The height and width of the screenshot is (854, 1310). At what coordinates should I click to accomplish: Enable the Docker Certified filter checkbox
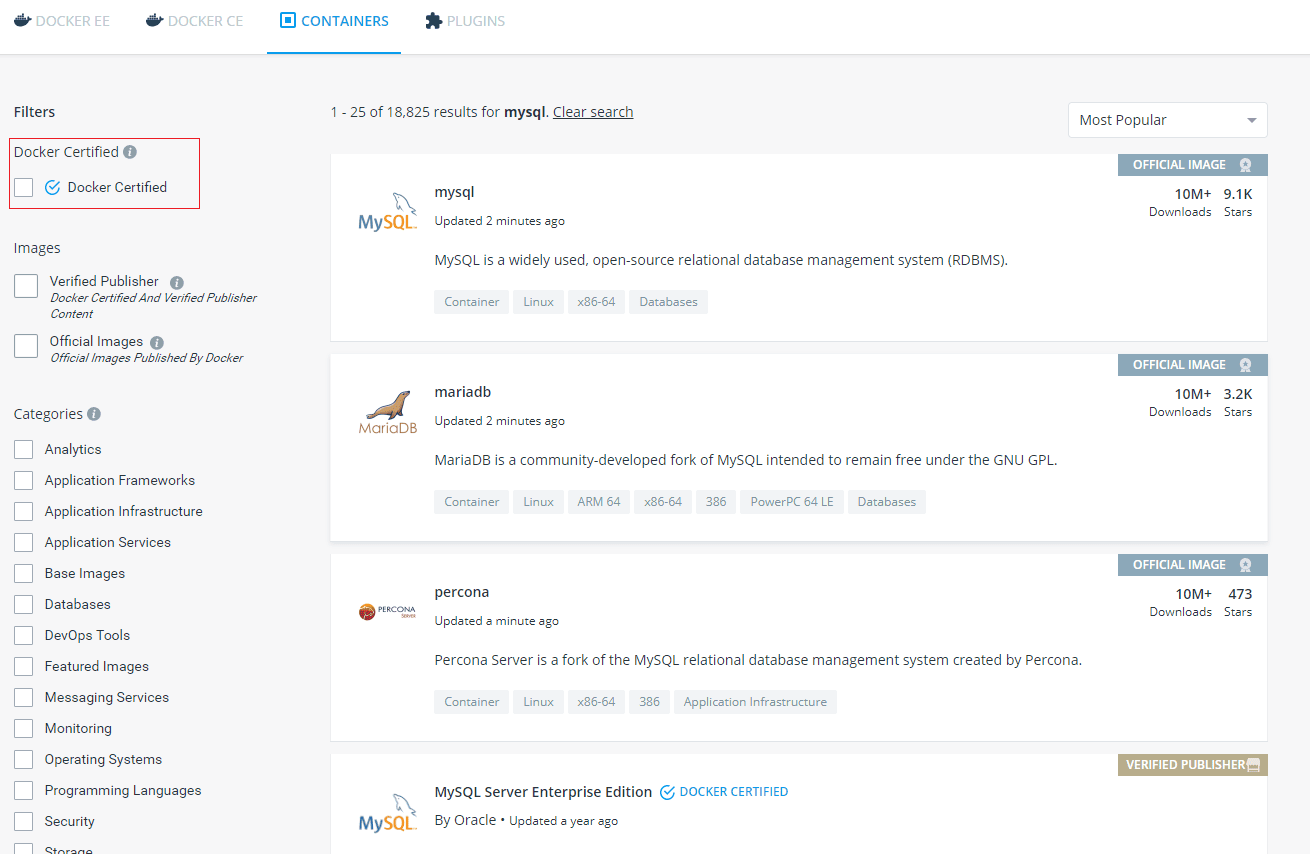point(24,187)
